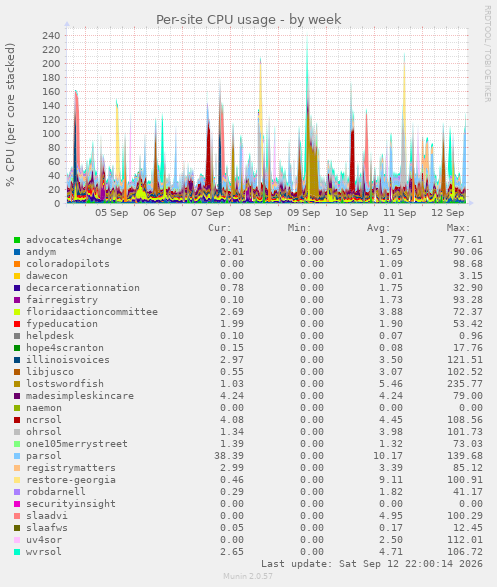Viewport: 497px width, 587px height.
Task: Click the 'Min:' column header
Action: (299, 228)
